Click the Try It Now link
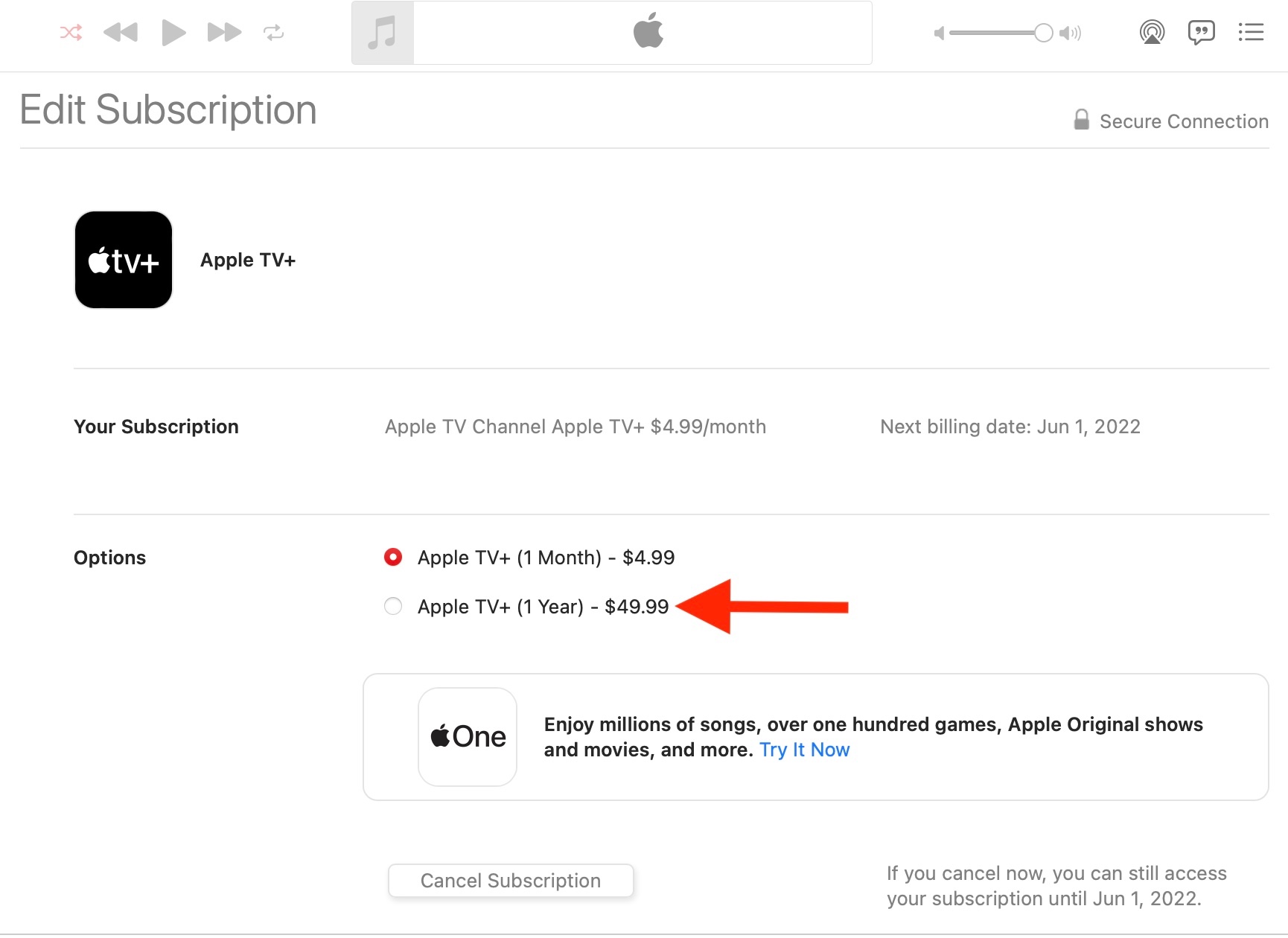The height and width of the screenshot is (938, 1288). 804,750
